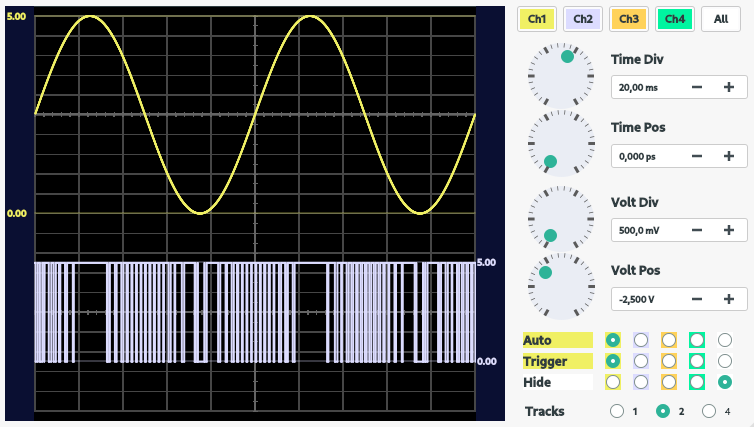The height and width of the screenshot is (427, 754).
Task: Increase Volt Pos using plus button
Action: [729, 298]
